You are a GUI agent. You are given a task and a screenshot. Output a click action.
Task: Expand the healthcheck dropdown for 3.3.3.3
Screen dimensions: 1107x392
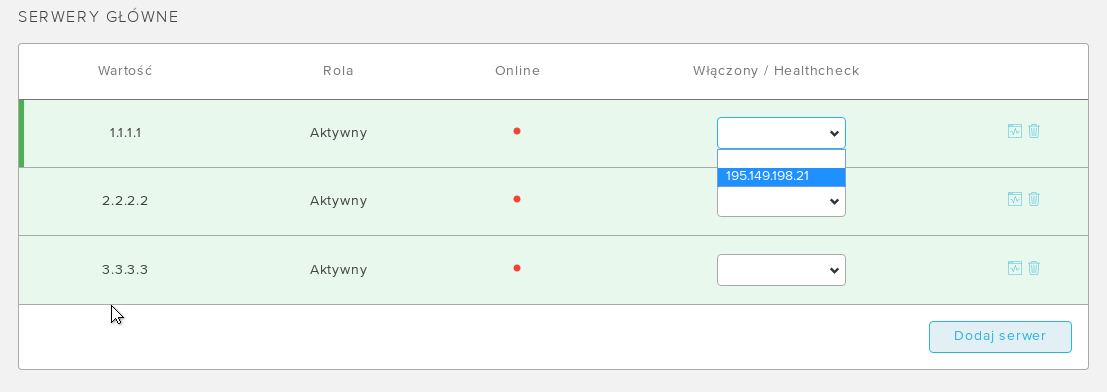click(781, 270)
